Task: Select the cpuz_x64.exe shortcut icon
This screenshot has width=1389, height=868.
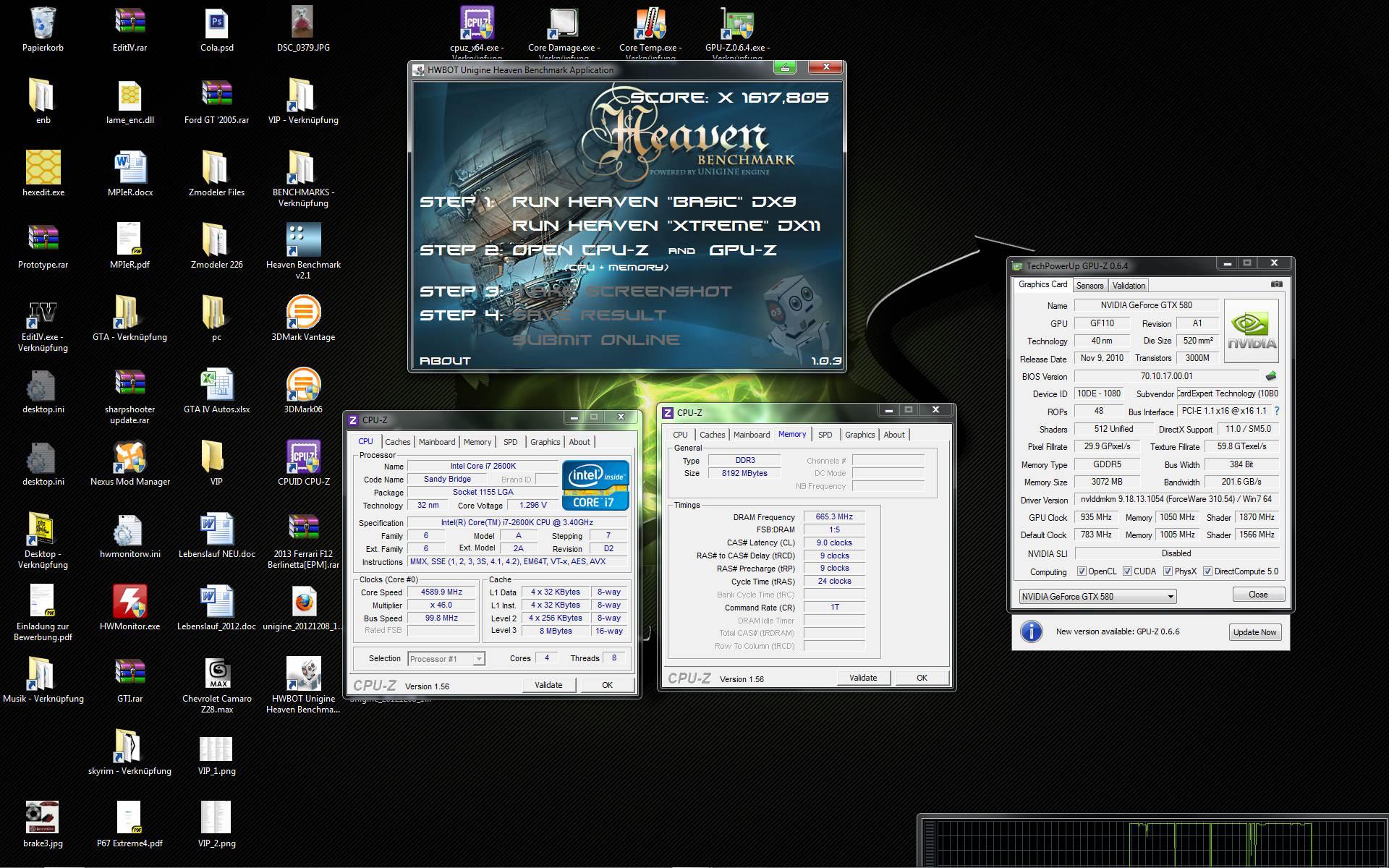Action: [x=477, y=23]
